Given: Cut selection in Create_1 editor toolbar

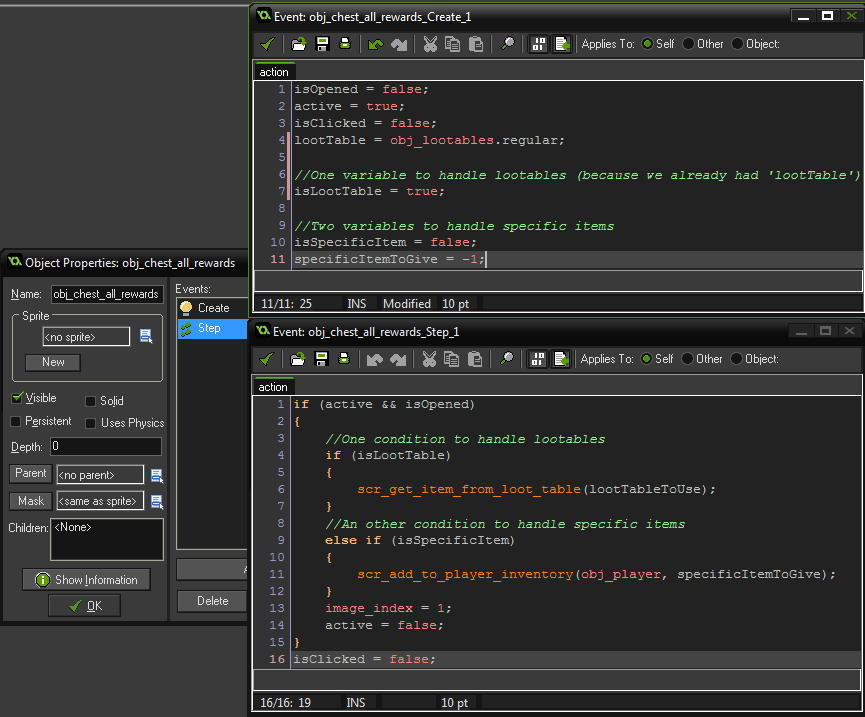Looking at the screenshot, I should click(x=430, y=44).
